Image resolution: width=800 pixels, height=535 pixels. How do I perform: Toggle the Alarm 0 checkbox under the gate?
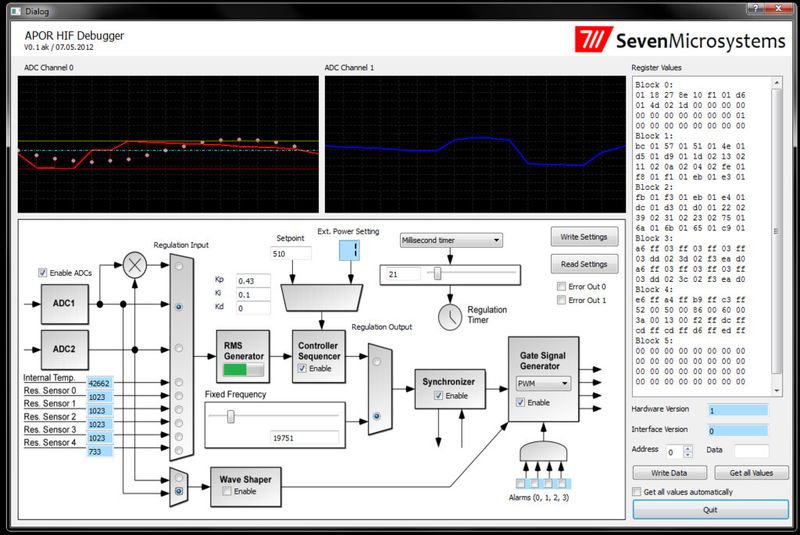(x=521, y=483)
